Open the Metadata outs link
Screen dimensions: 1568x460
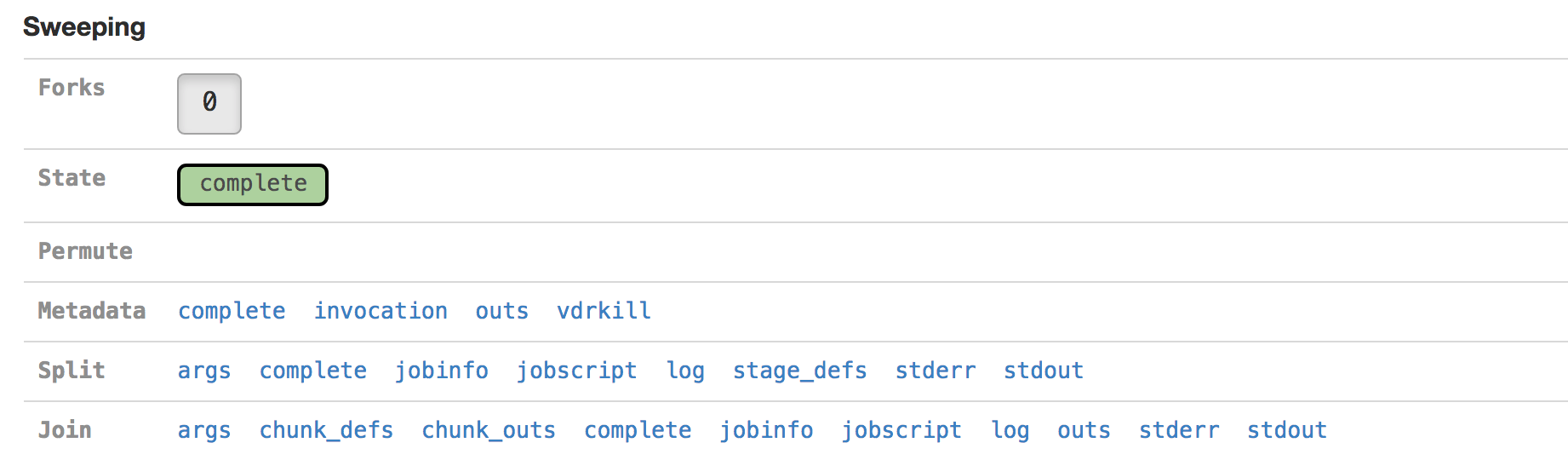[502, 311]
